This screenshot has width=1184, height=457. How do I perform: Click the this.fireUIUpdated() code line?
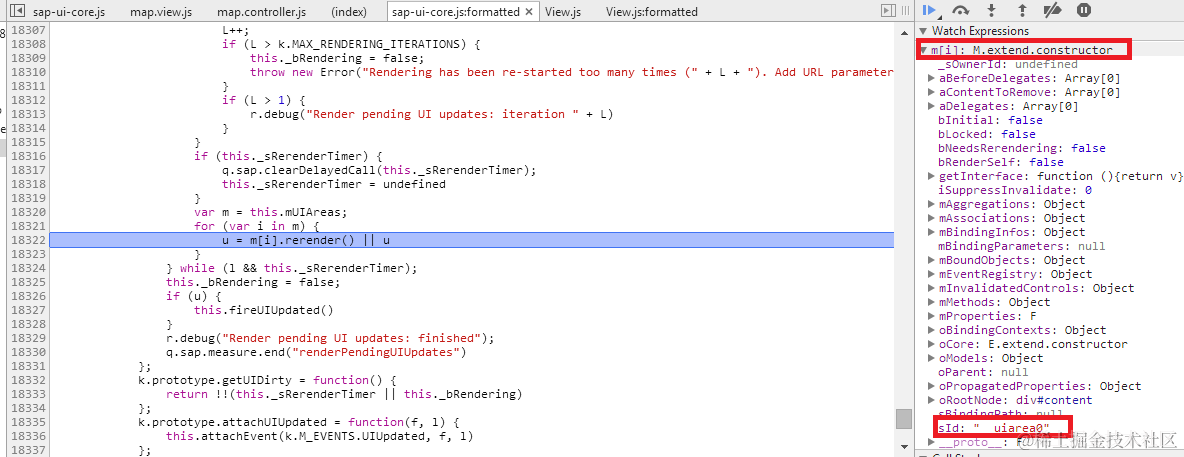pyautogui.click(x=264, y=310)
